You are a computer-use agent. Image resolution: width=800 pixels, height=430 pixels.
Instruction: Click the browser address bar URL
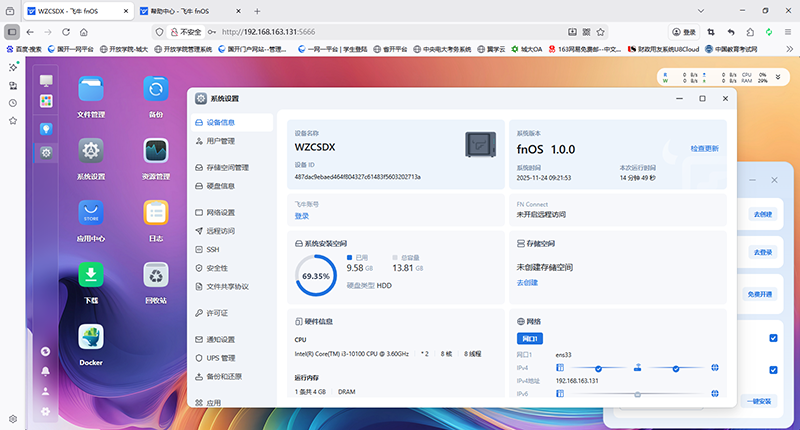(268, 32)
